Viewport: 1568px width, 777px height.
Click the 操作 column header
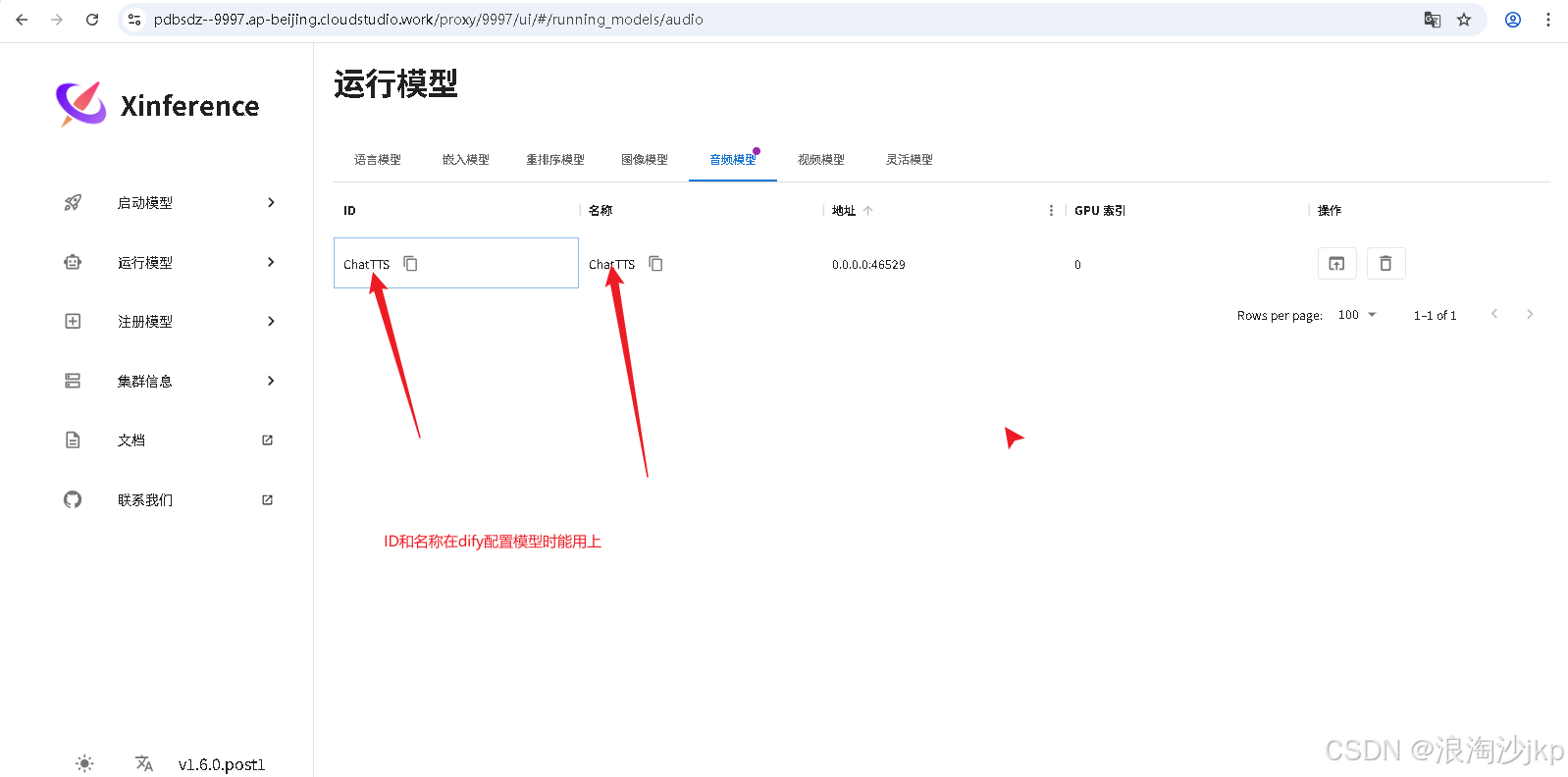pos(1330,210)
